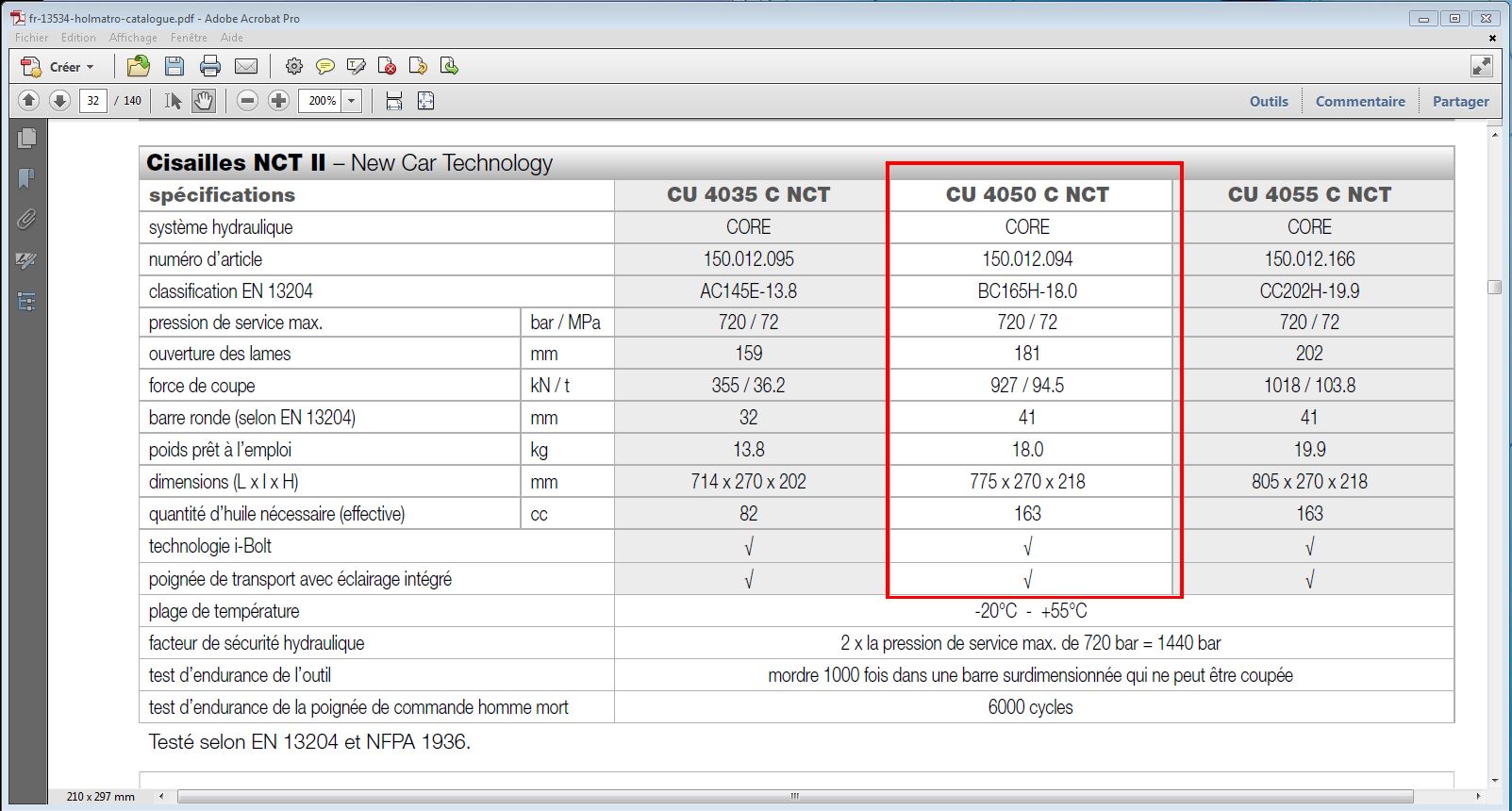This screenshot has width=1512, height=811.
Task: Go to previous page with the up arrow
Action: tap(28, 100)
